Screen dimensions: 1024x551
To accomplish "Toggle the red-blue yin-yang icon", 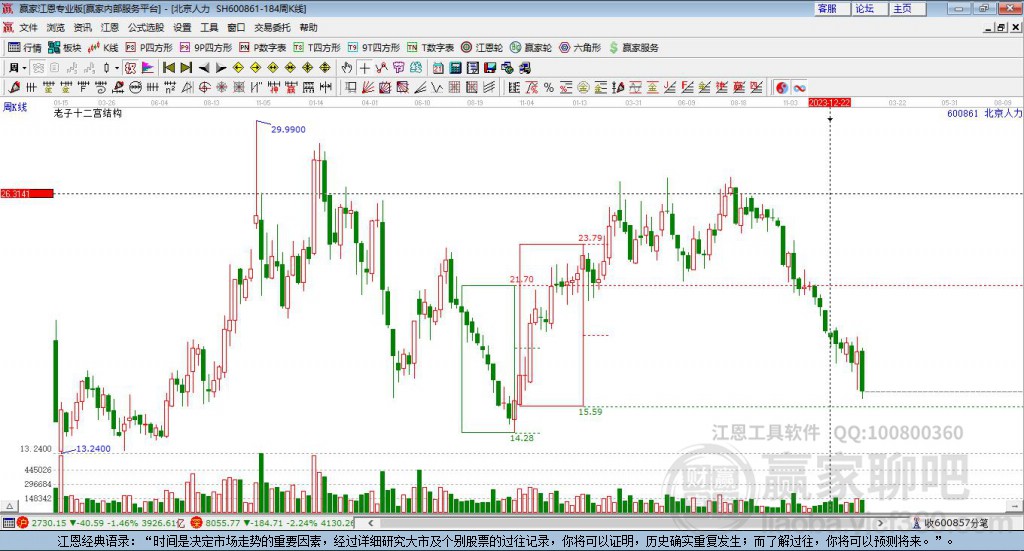I will 782,87.
